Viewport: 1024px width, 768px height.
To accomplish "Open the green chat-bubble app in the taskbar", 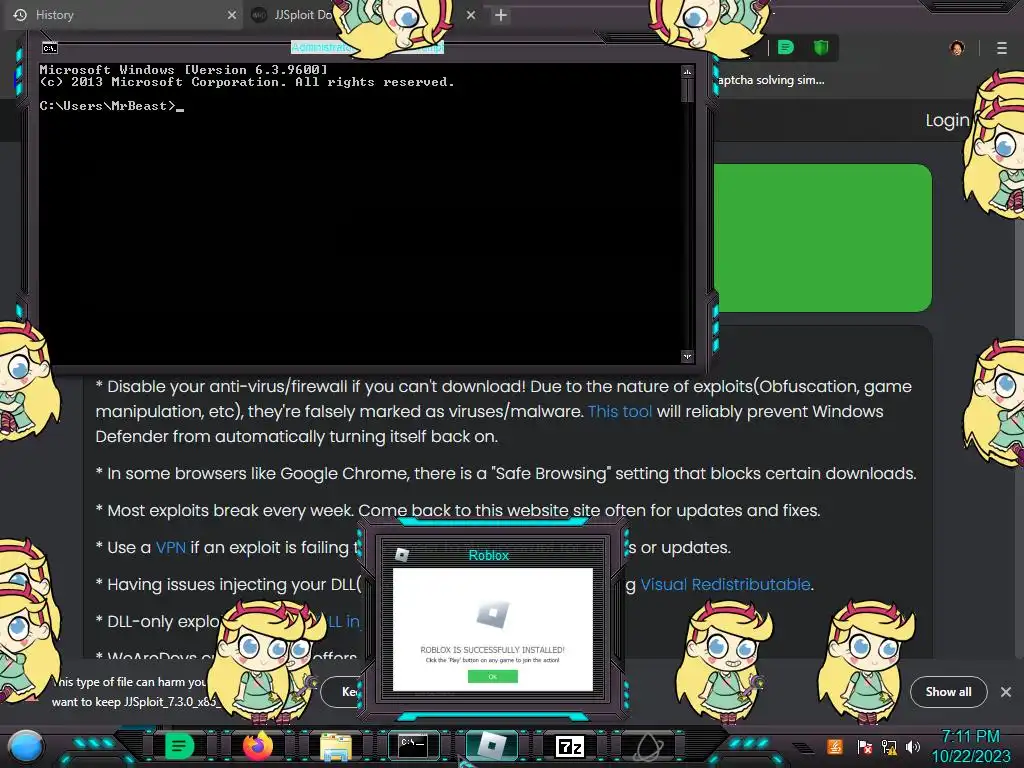I will point(180,746).
